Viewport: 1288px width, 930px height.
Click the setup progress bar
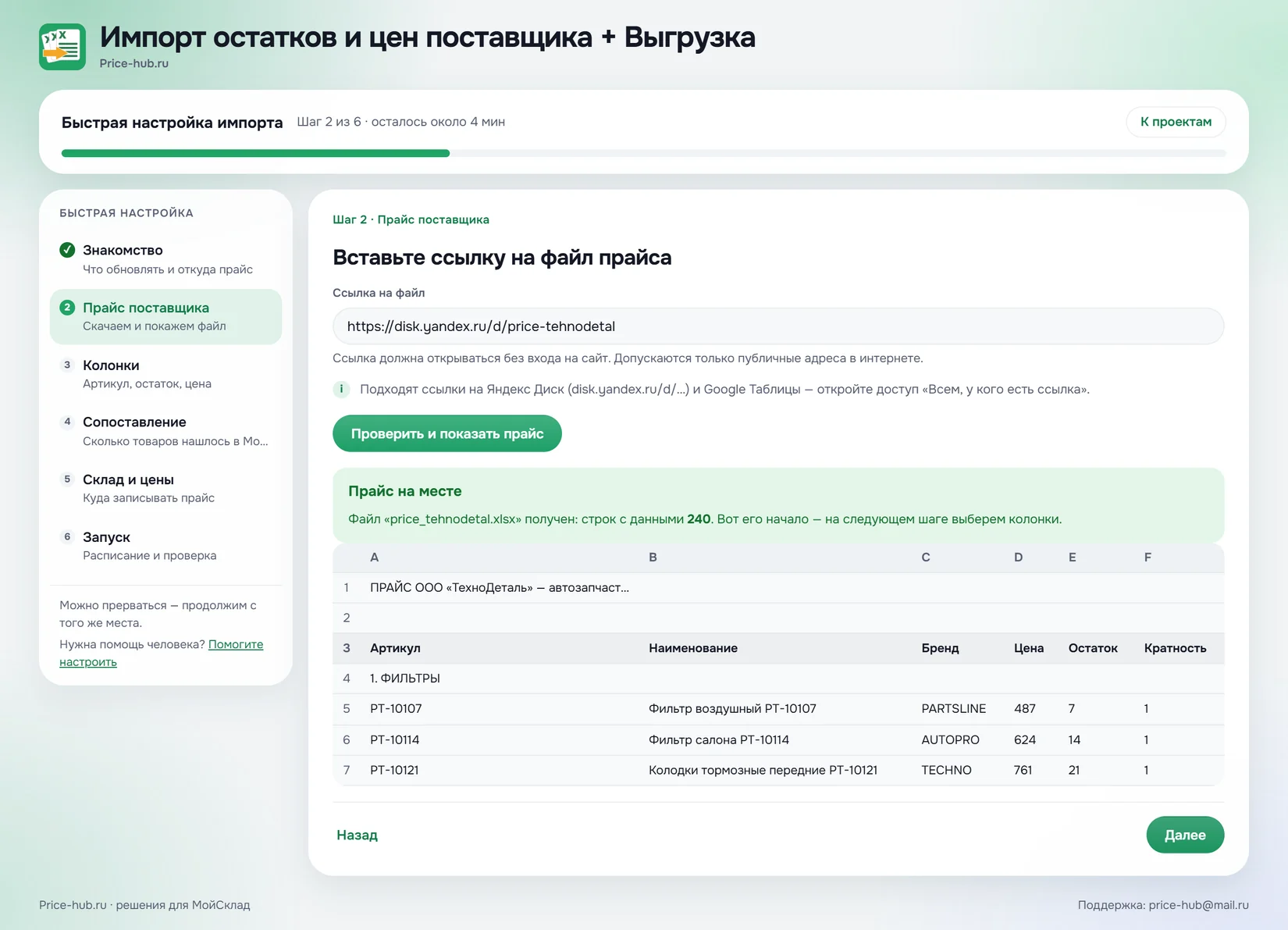pos(643,153)
